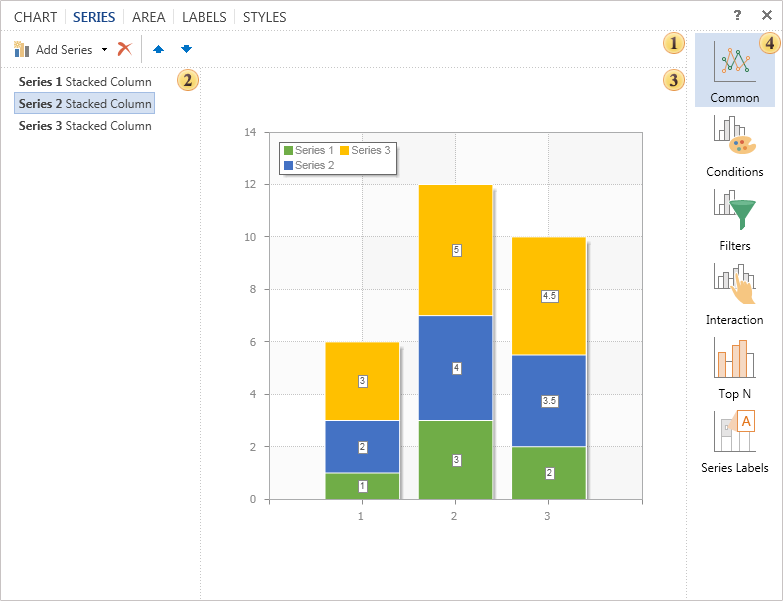Delete selected series with red X icon
This screenshot has width=783, height=601.
click(x=125, y=49)
